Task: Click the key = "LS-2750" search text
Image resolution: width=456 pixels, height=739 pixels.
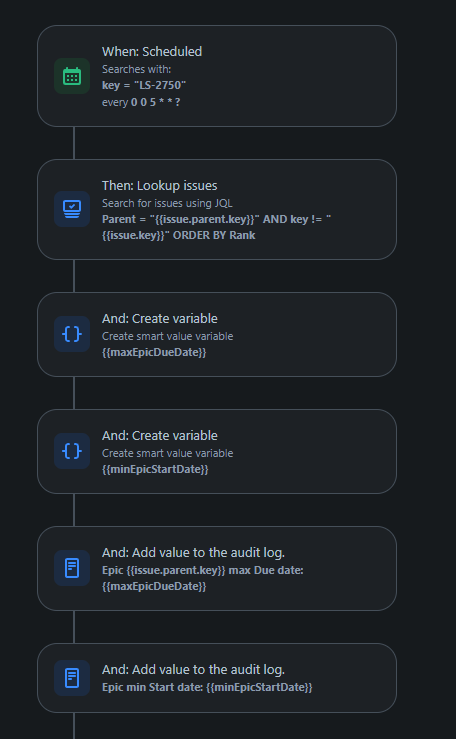Action: [x=144, y=85]
